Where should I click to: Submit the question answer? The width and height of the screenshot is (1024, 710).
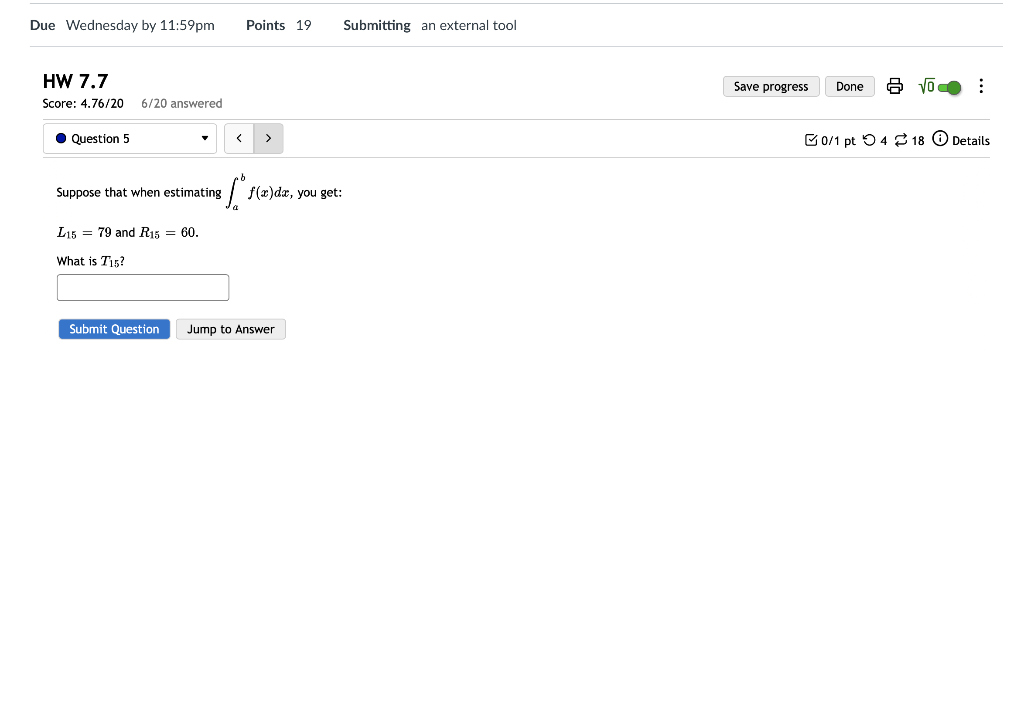tap(114, 329)
